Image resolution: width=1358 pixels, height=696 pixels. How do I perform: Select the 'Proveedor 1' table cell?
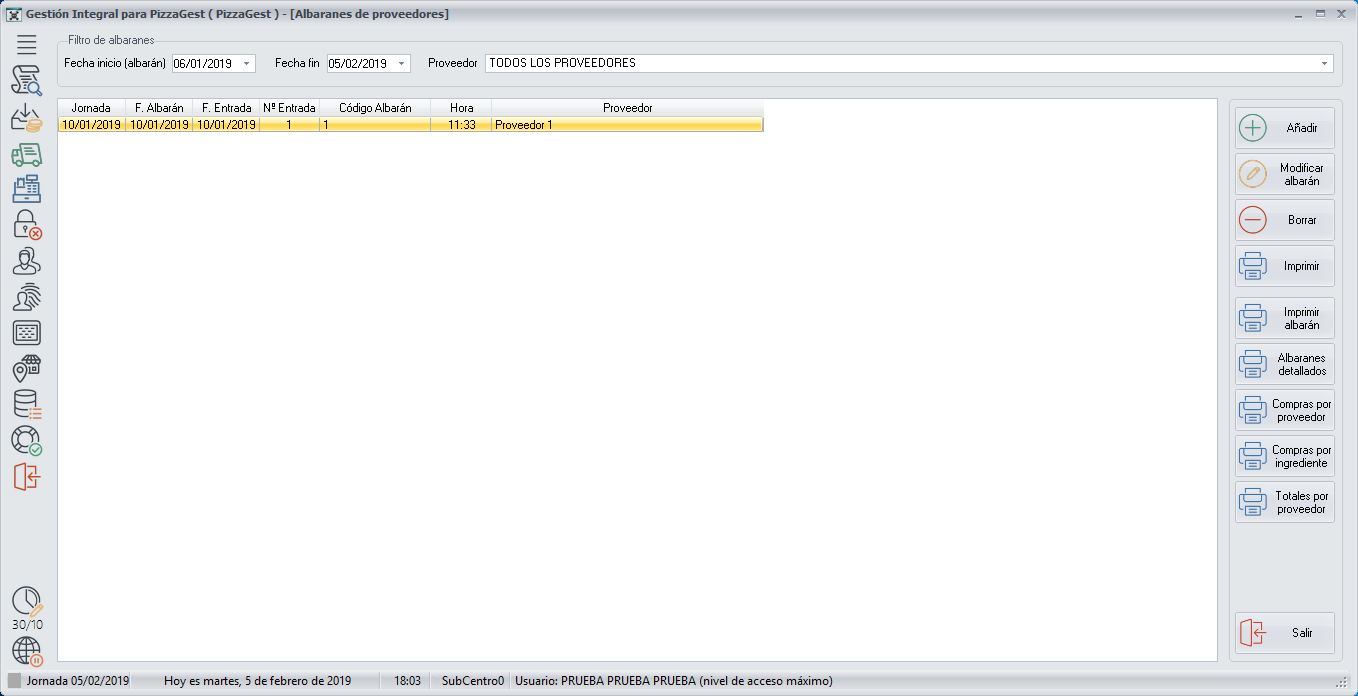click(x=627, y=125)
